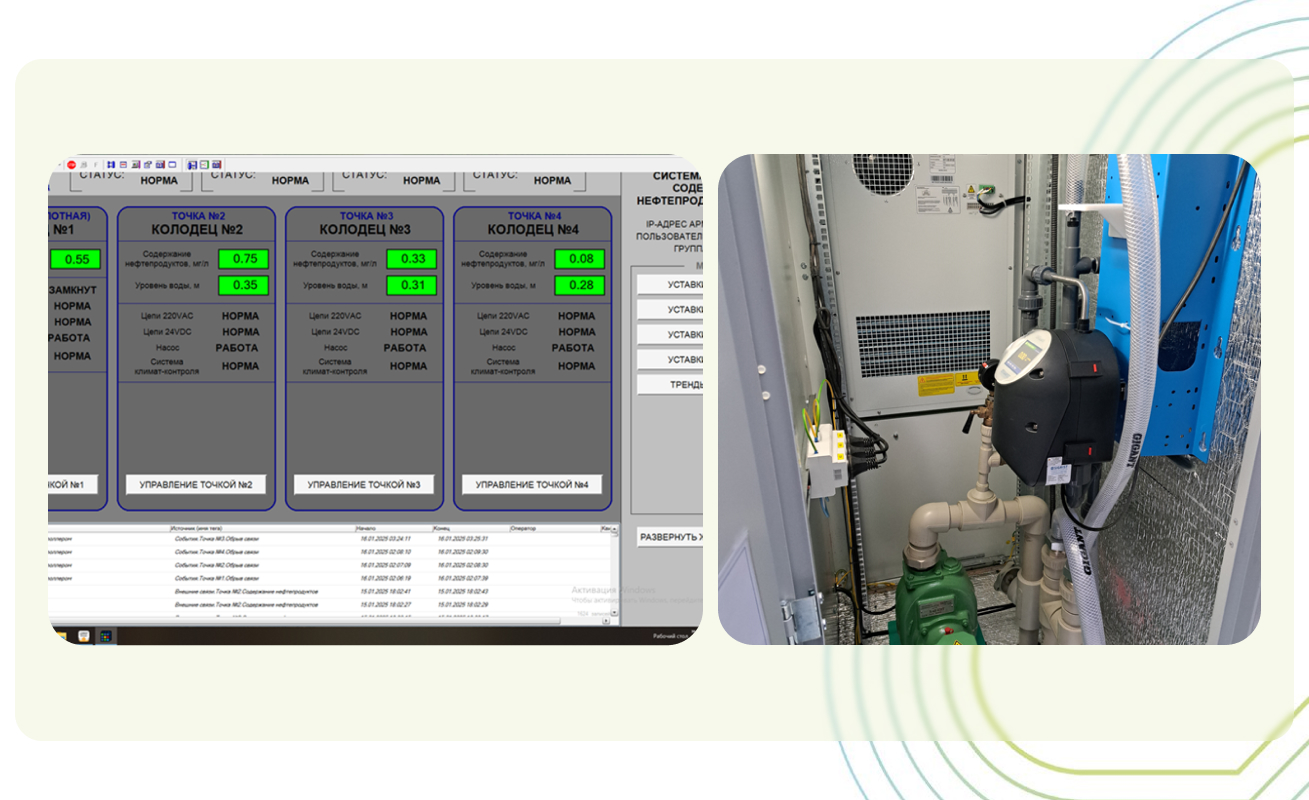Click the ТРЕНДЫ button

(x=670, y=384)
